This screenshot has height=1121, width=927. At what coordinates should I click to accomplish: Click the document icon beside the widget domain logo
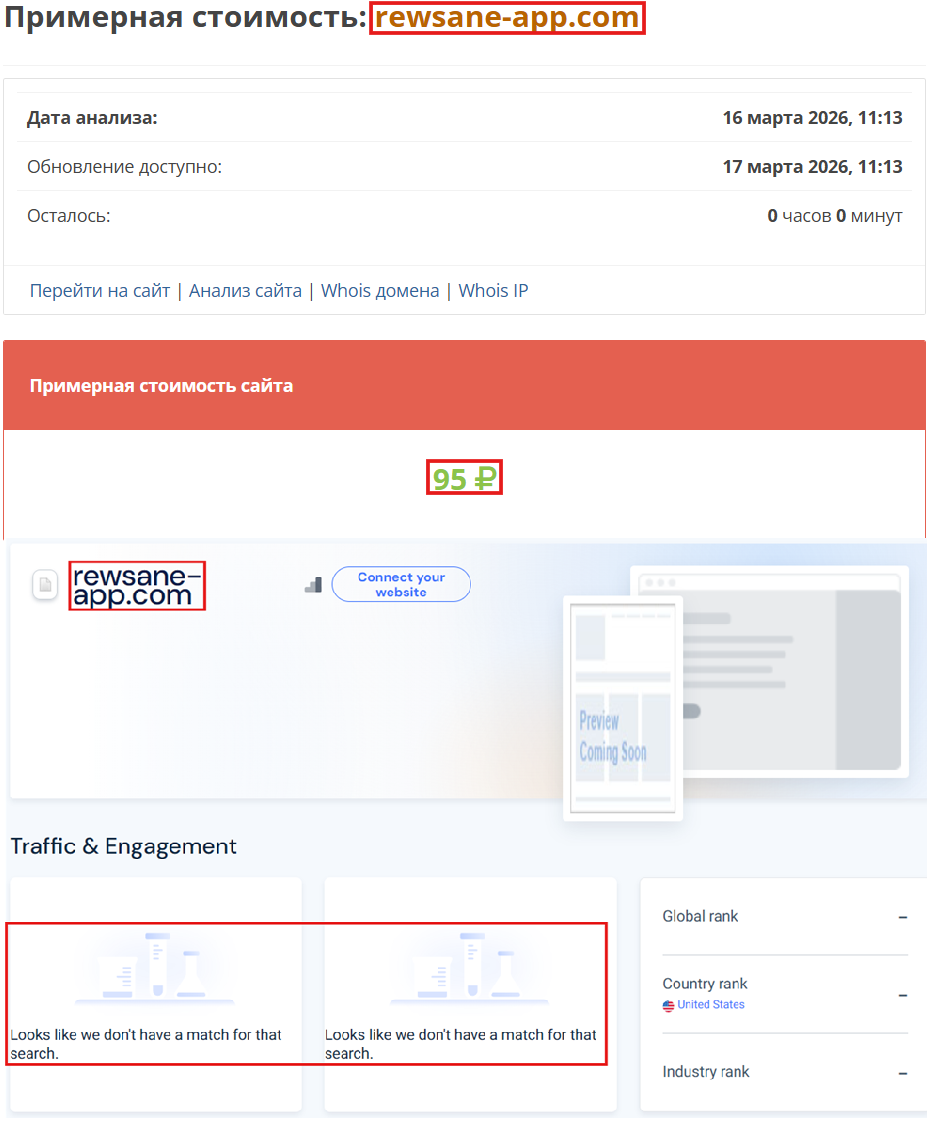click(x=45, y=586)
